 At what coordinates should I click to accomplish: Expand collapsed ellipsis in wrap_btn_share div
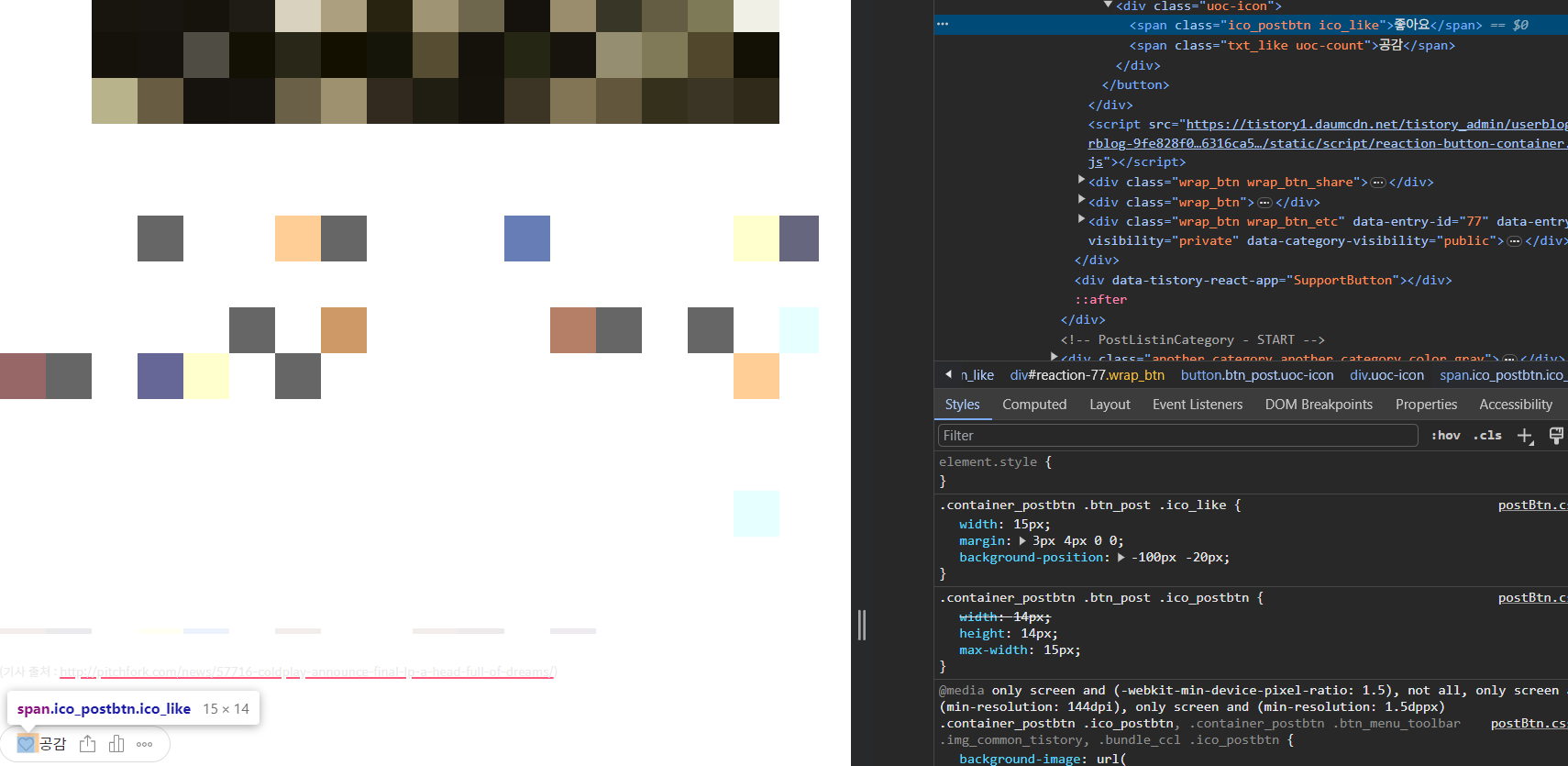(x=1378, y=183)
